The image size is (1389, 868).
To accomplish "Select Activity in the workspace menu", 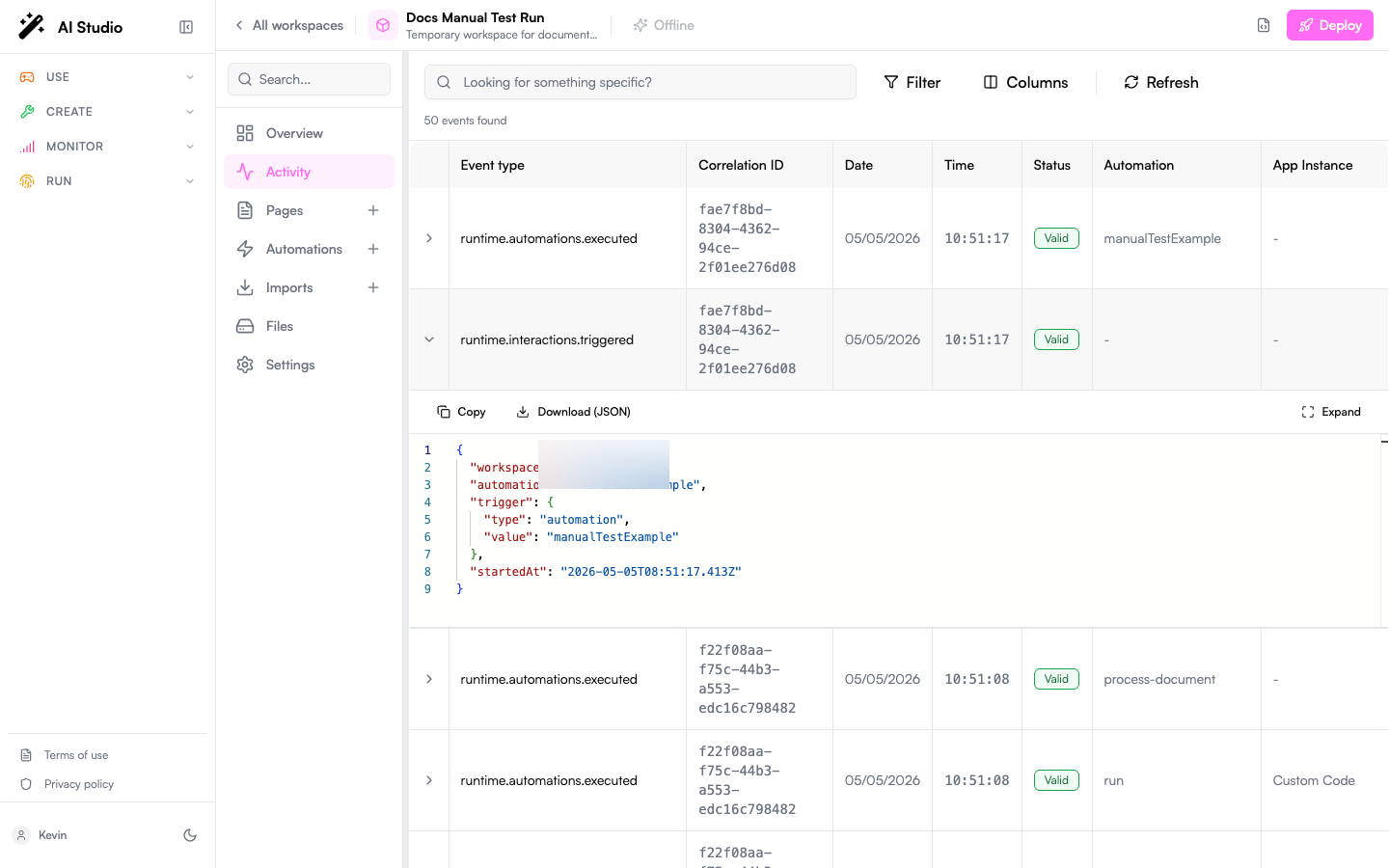I will (309, 172).
